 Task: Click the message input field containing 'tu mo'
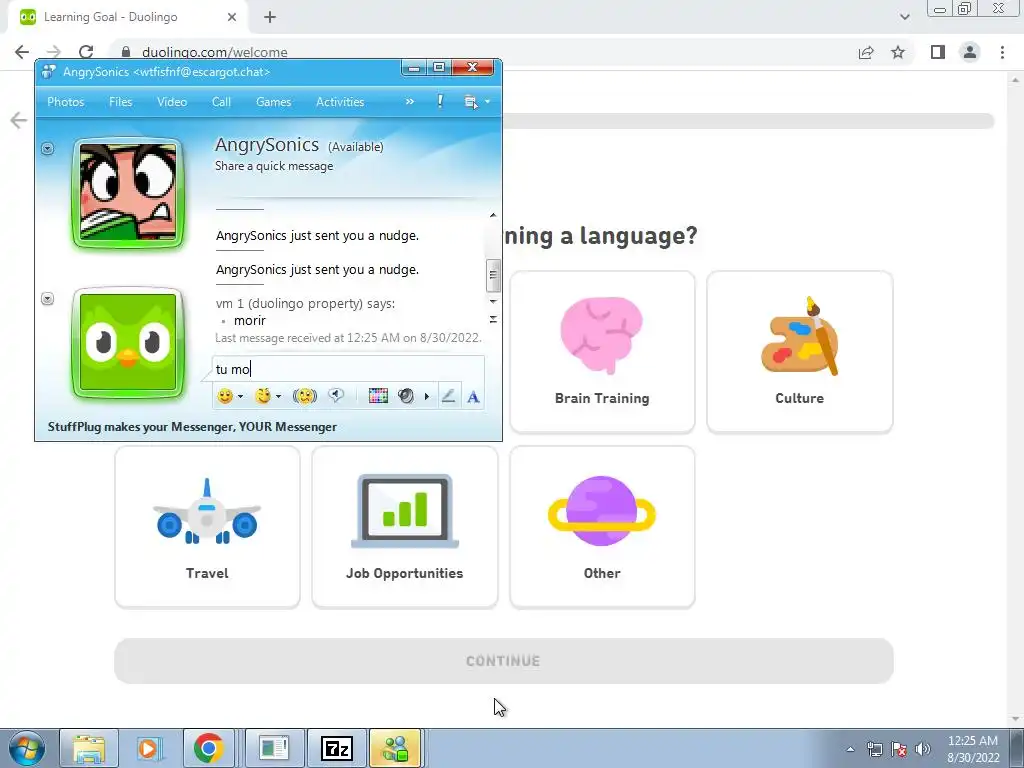[348, 369]
